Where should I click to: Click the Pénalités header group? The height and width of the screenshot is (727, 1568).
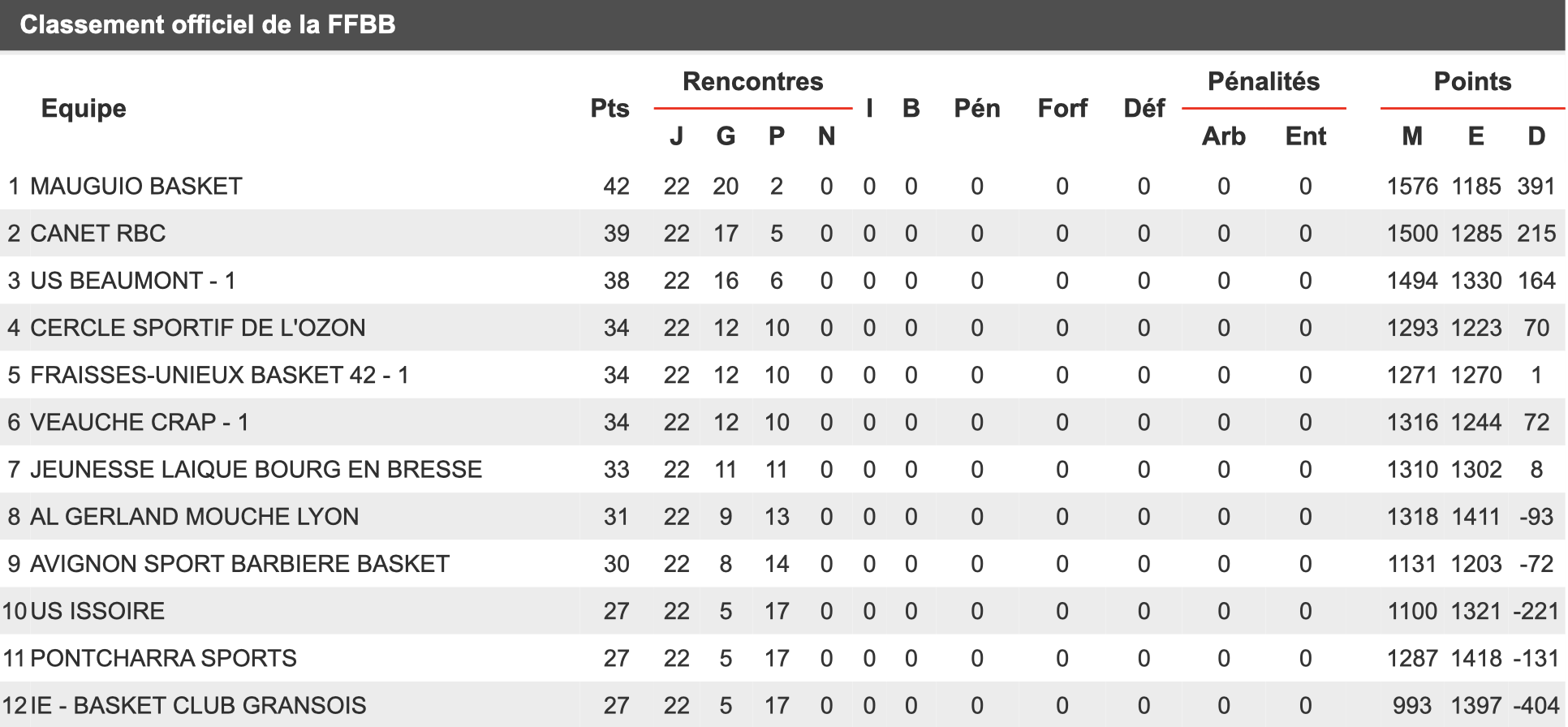tap(1264, 81)
